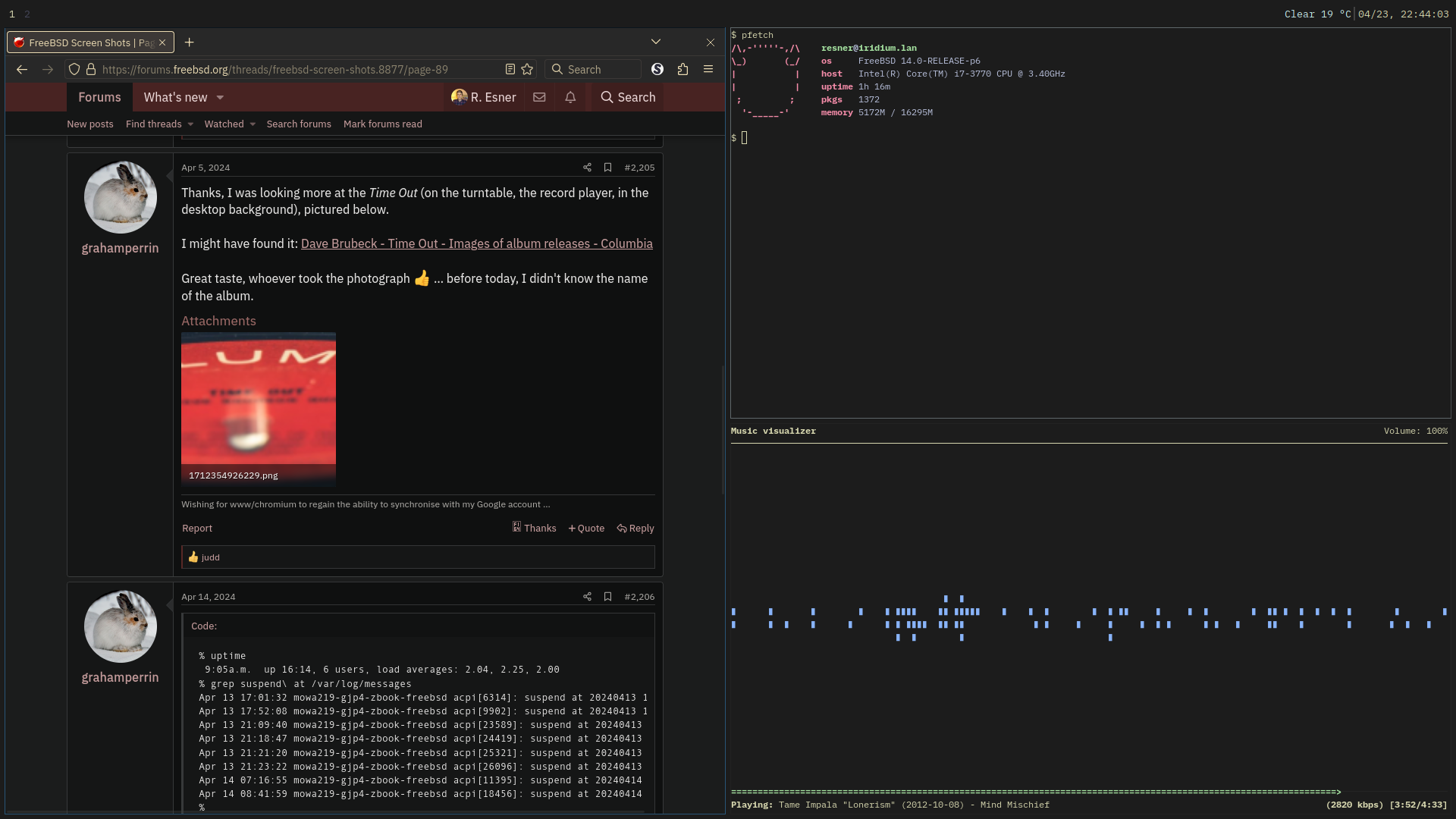Switch to workspace 1 in status bar

[12, 14]
